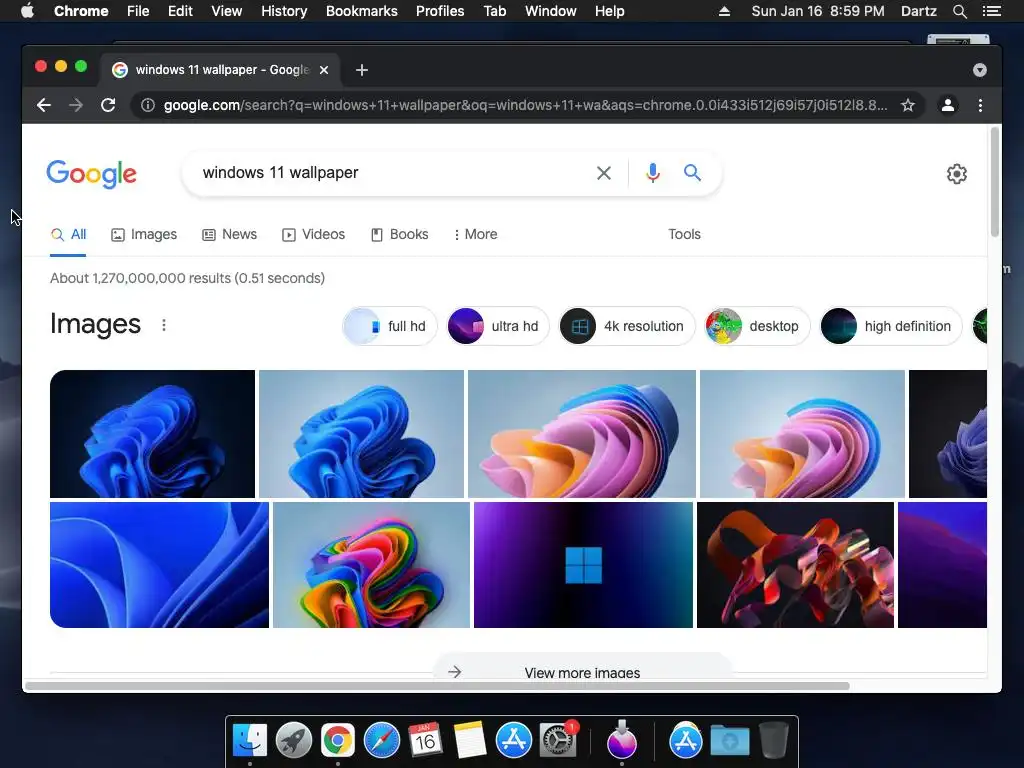Open System Preferences from the Dock
This screenshot has width=1024, height=768.
pyautogui.click(x=558, y=741)
